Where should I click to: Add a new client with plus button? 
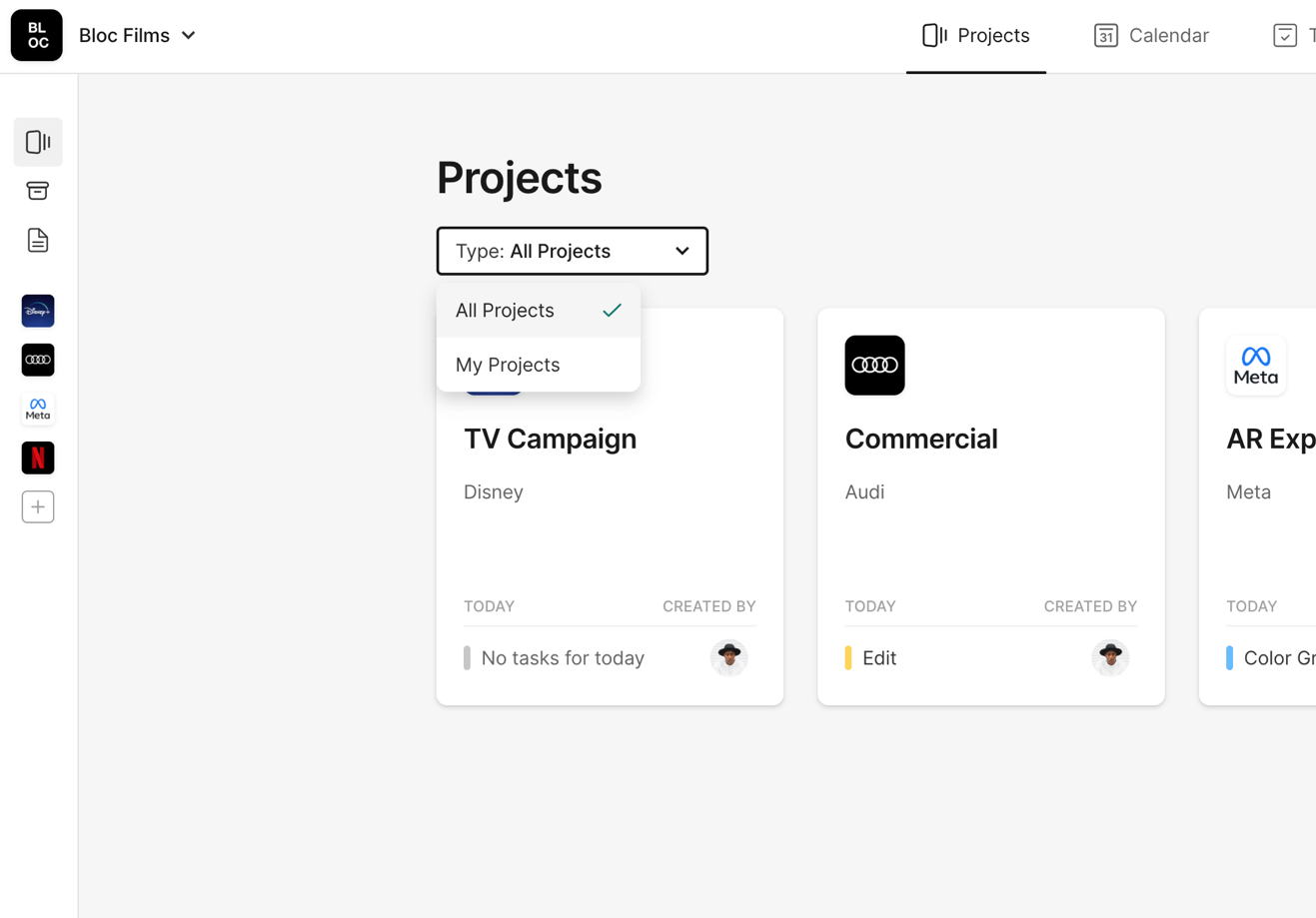pos(38,506)
